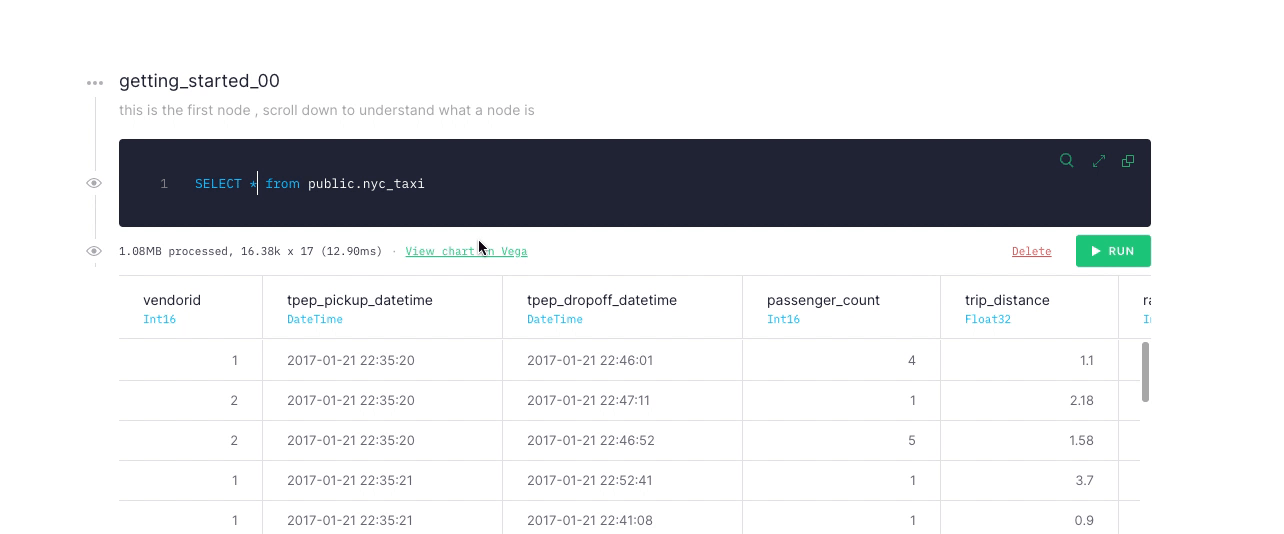Select the tpep_pickup_datetime column header
1284x534 pixels.
(x=359, y=300)
